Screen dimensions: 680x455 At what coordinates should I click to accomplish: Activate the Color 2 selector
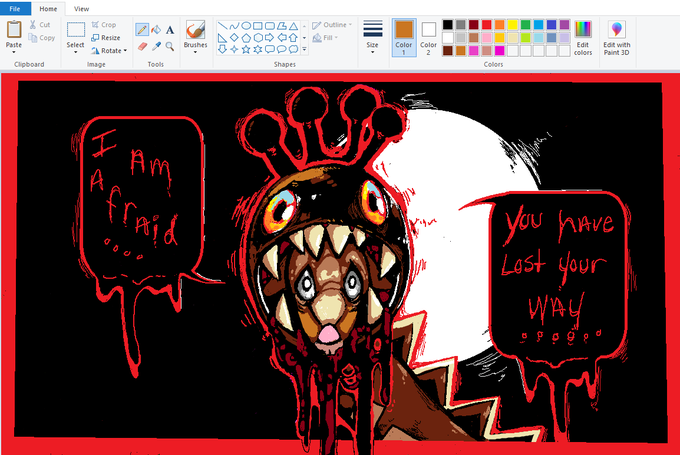click(428, 38)
